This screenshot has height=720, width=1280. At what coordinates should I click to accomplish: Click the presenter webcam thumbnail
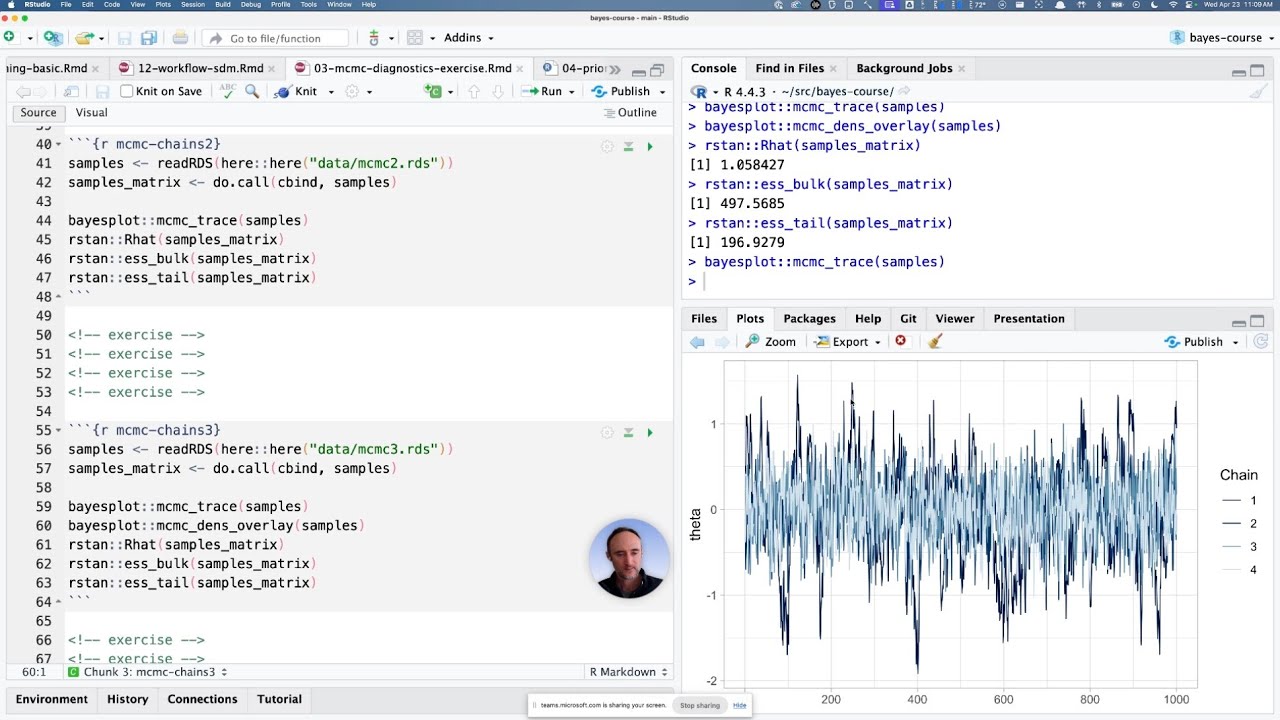(629, 559)
